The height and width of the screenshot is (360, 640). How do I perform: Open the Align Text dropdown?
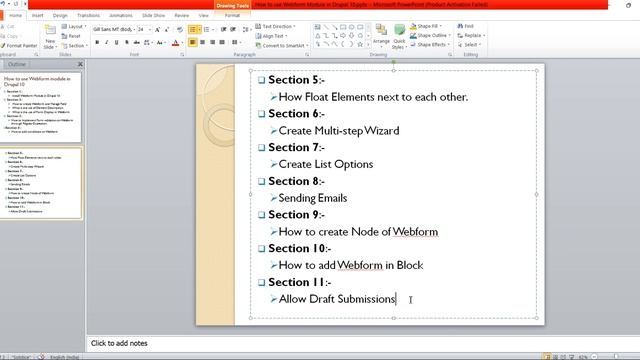[x=271, y=36]
